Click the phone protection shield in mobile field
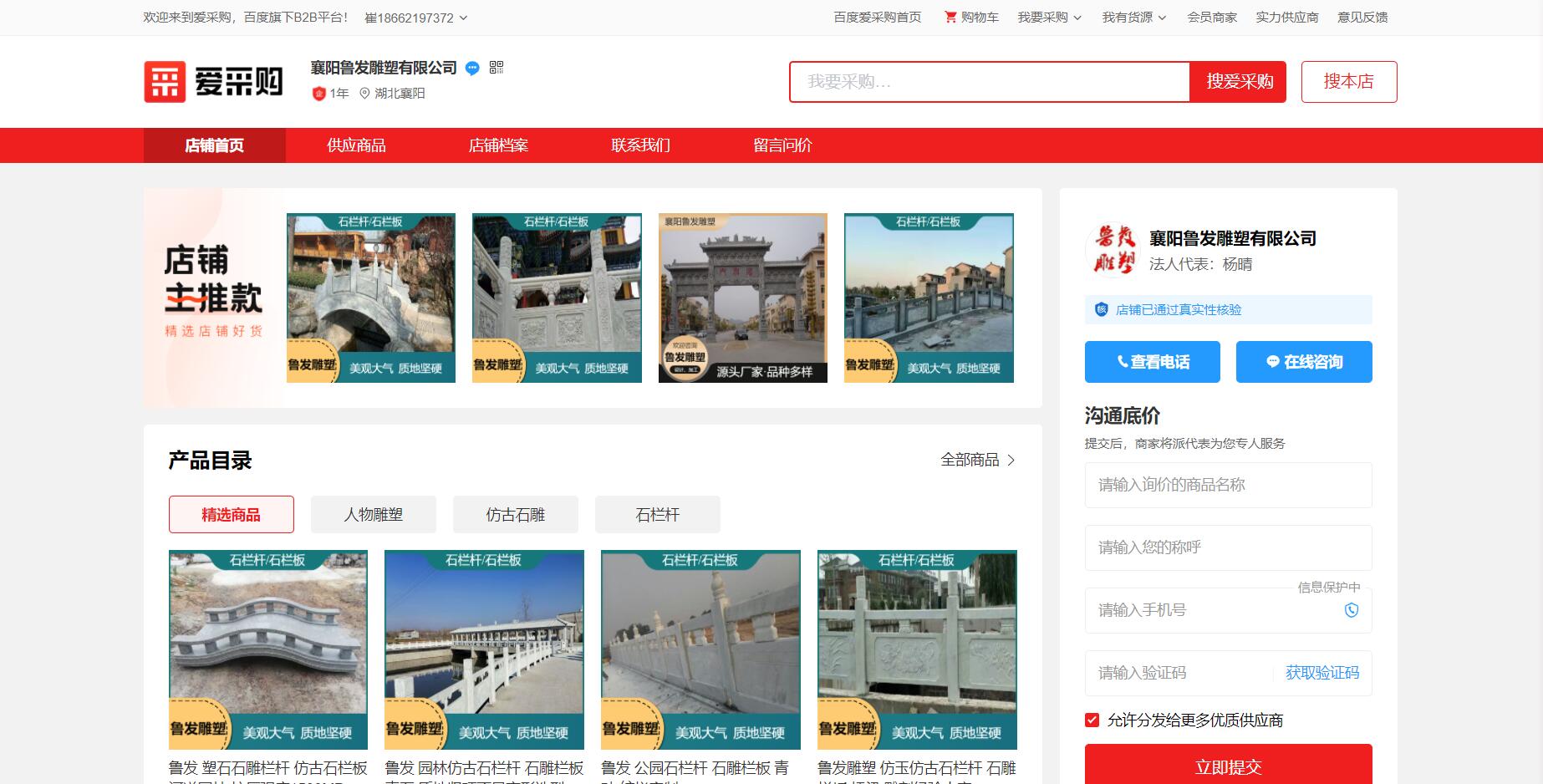Screen dimensions: 1543x784 point(1352,610)
